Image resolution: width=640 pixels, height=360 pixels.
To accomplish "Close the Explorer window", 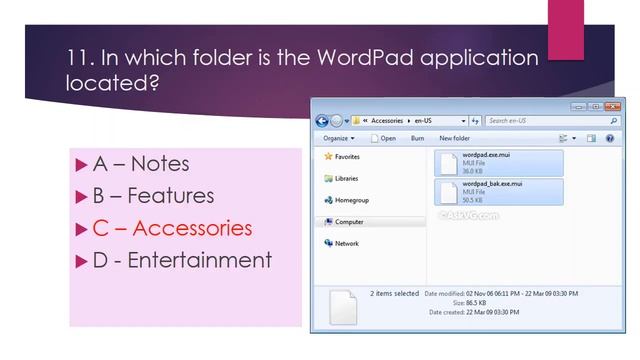I will point(613,107).
